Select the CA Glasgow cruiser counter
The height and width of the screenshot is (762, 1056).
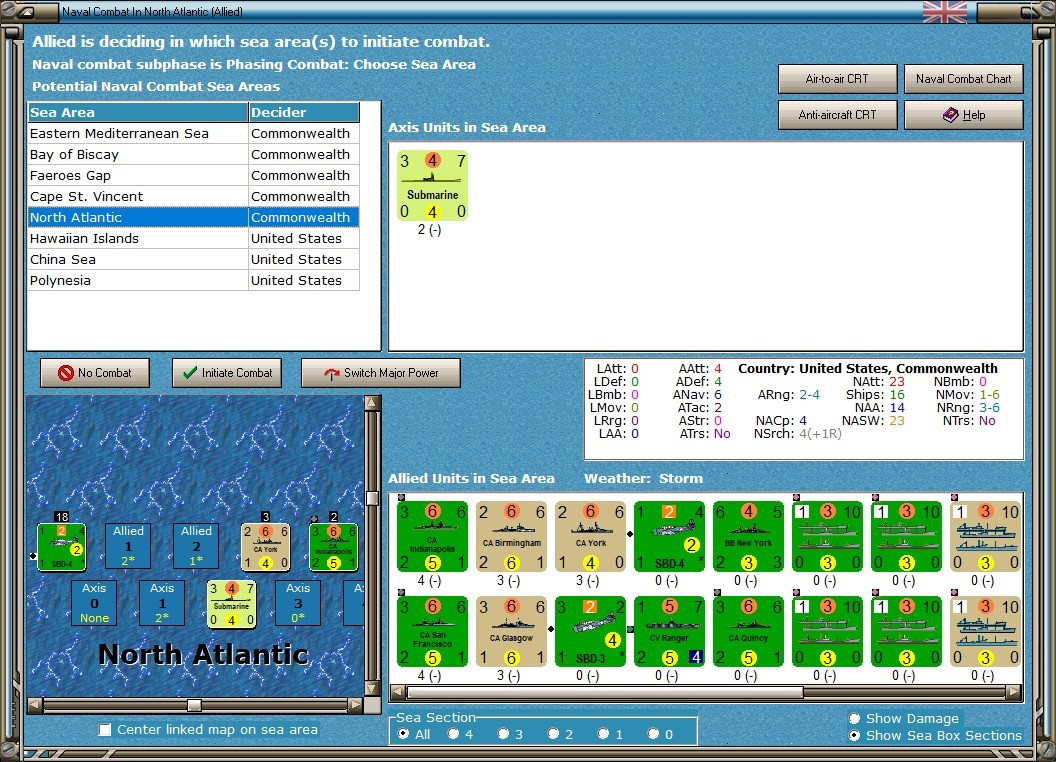click(511, 631)
